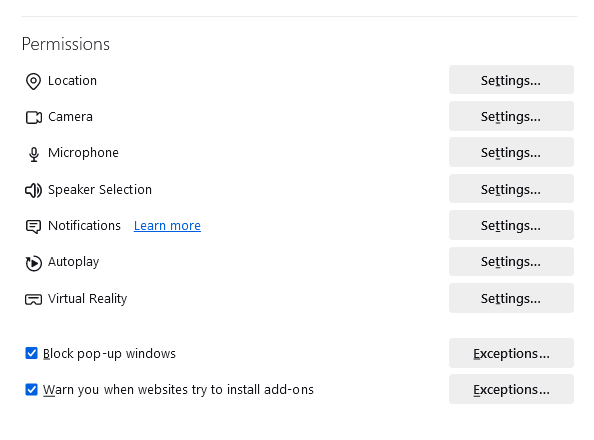Click the Permissions heading
The image size is (594, 440).
pos(66,44)
